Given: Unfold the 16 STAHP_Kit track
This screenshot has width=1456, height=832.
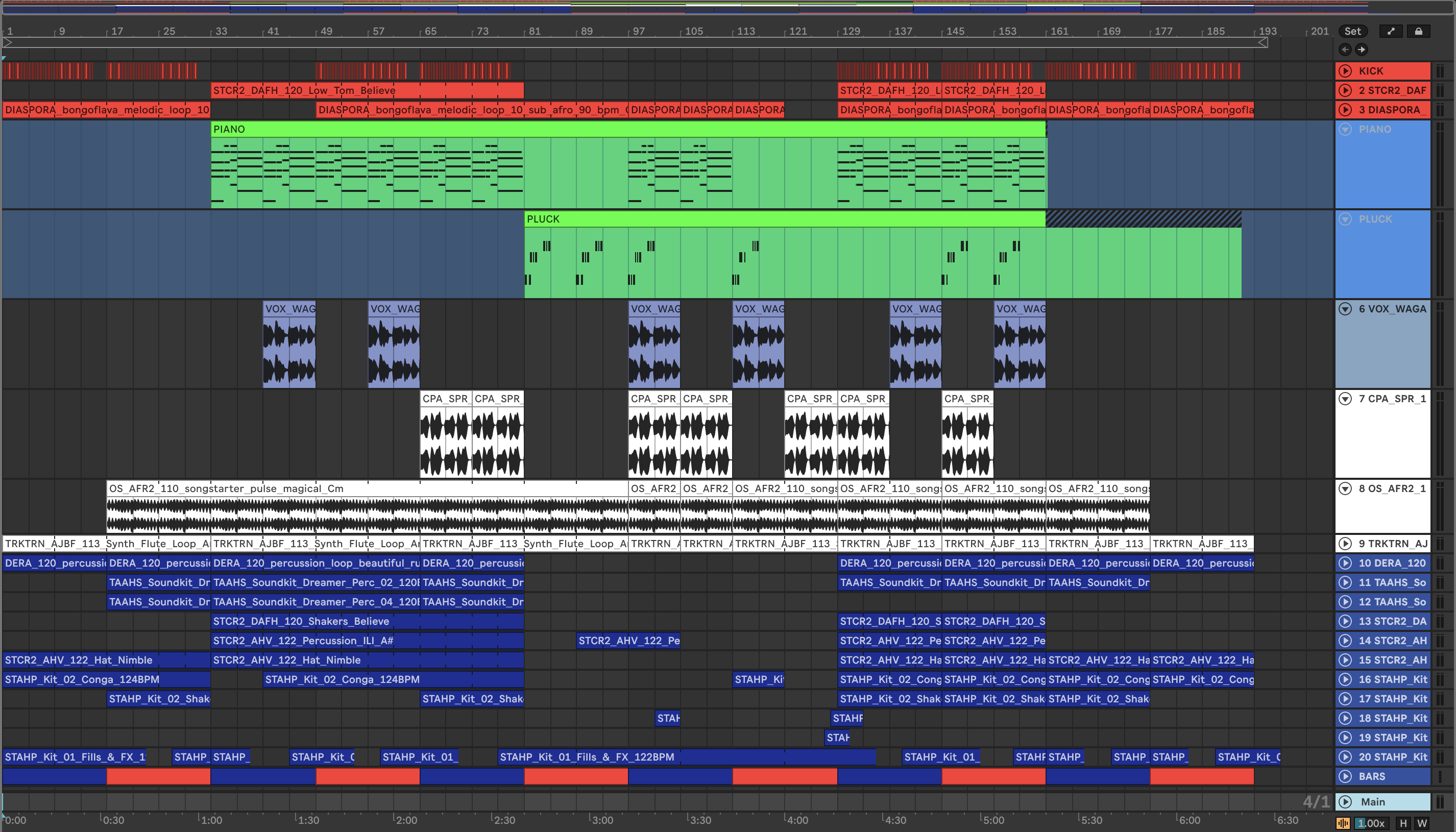Looking at the screenshot, I should [1346, 679].
